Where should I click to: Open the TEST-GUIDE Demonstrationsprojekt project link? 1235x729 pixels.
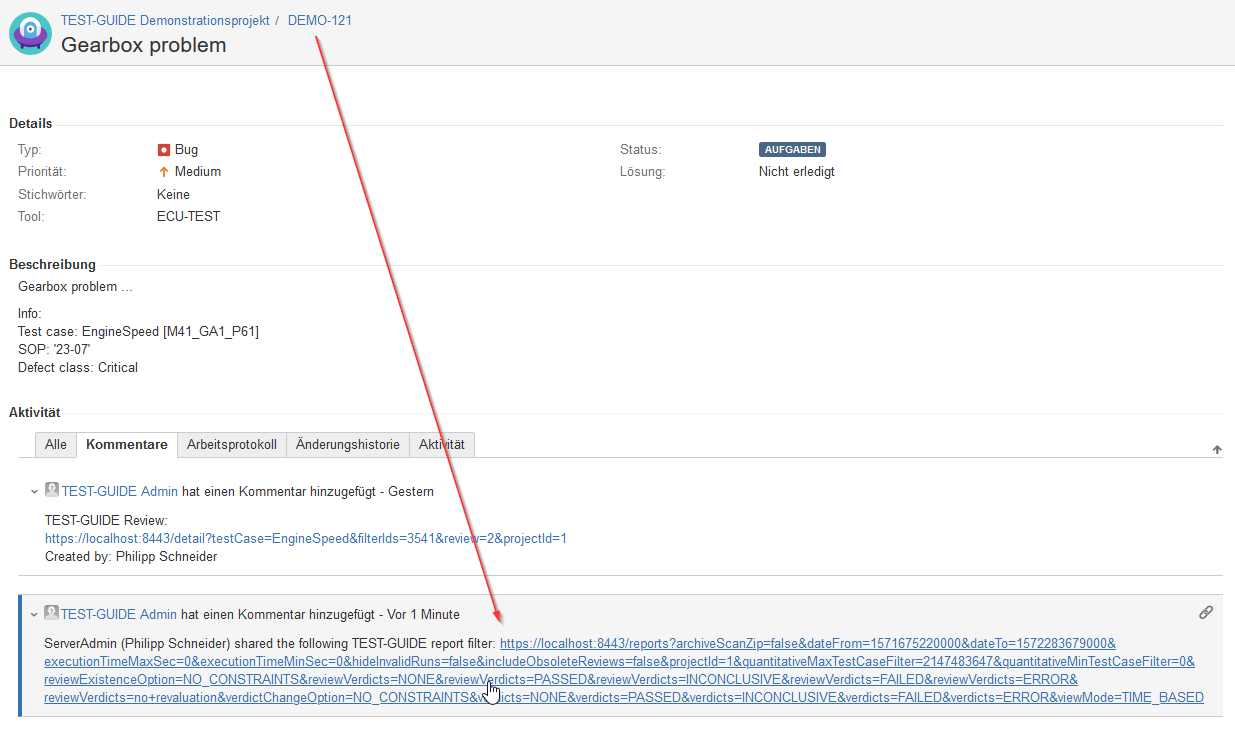pos(165,20)
